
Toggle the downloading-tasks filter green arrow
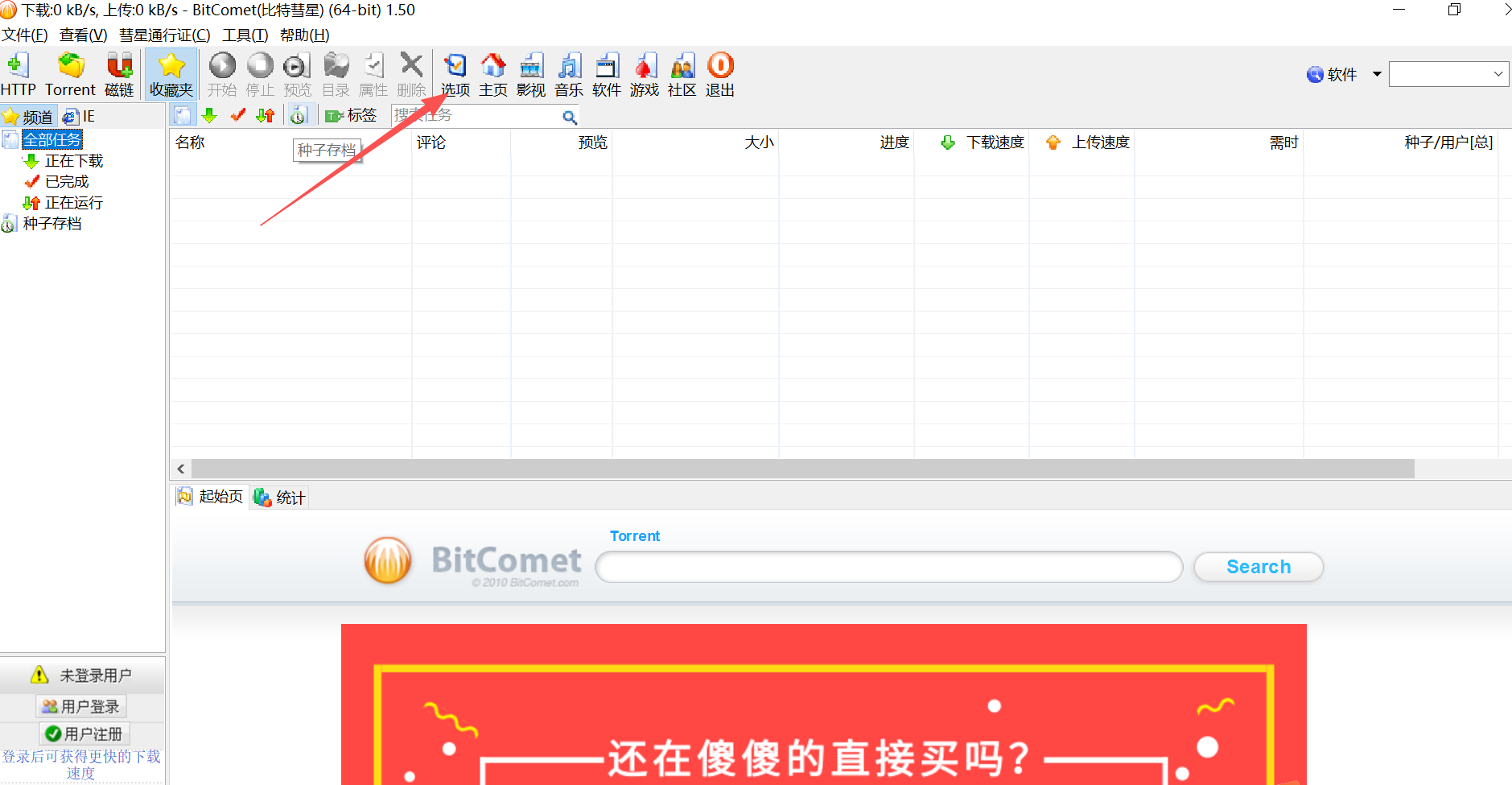click(210, 116)
